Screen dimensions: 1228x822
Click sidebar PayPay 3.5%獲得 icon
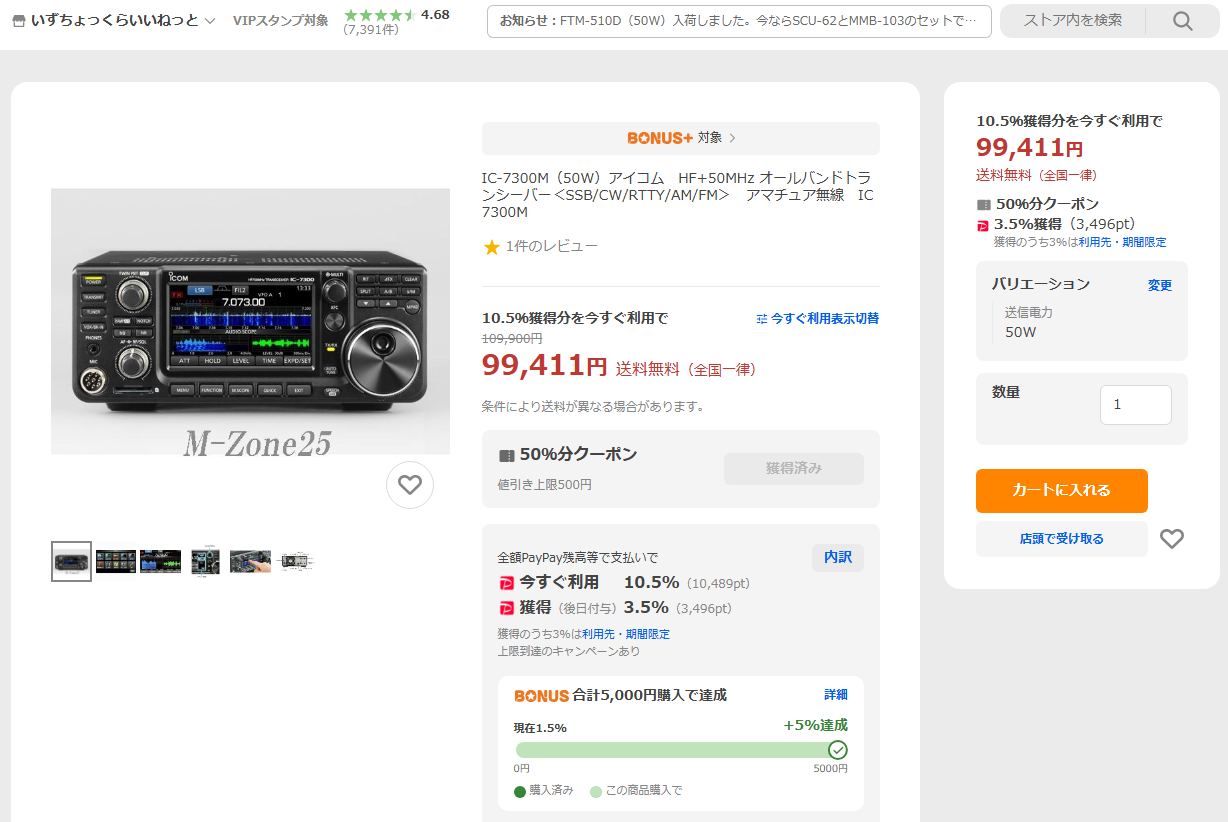point(983,225)
